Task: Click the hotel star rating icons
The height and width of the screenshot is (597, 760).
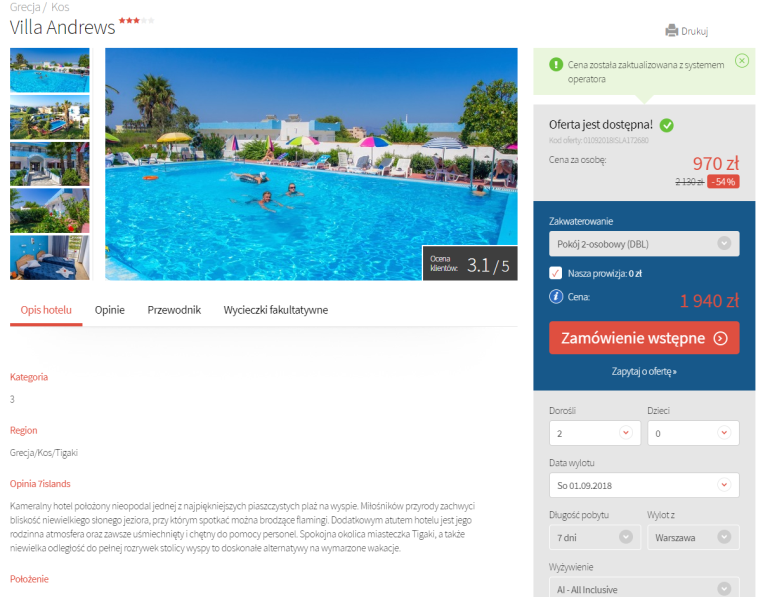Action: pyautogui.click(x=136, y=20)
